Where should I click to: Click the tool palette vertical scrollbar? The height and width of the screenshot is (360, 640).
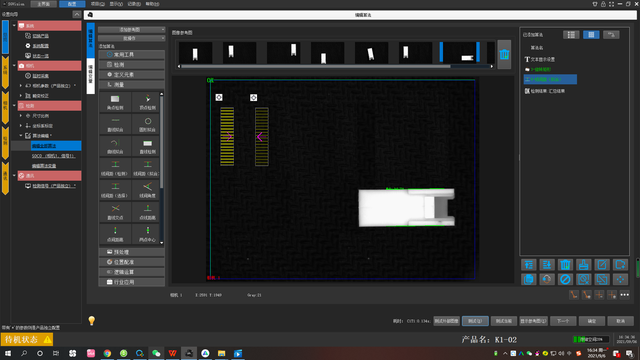(x=162, y=143)
